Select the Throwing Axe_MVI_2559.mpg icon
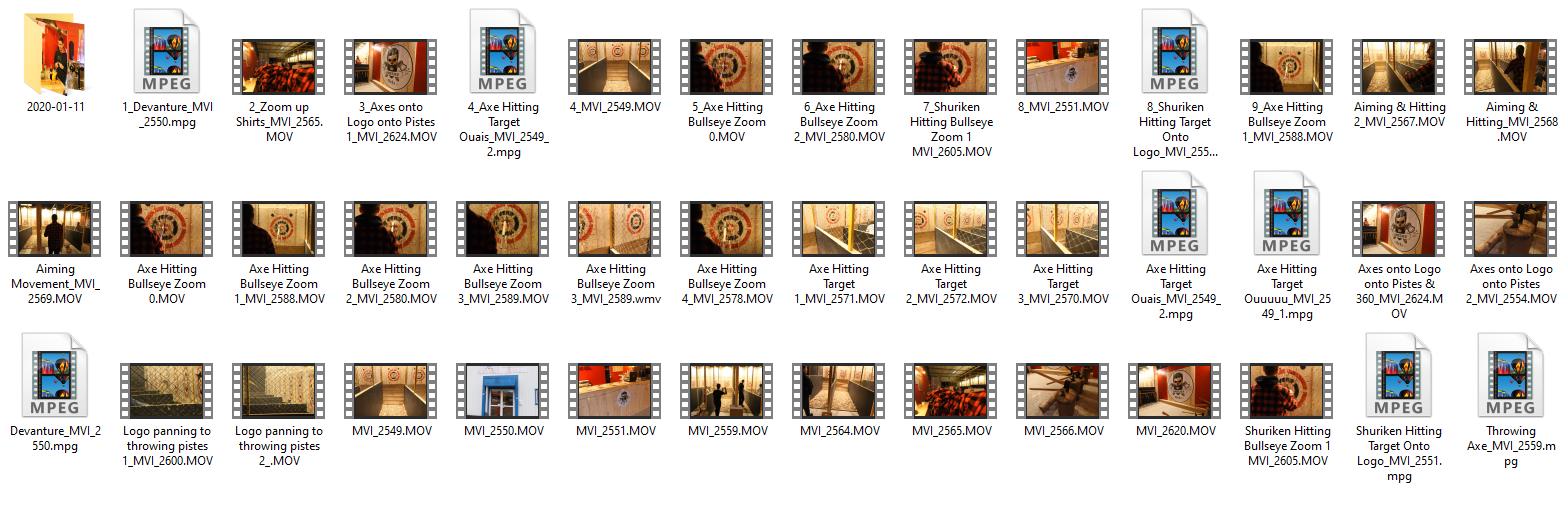Image resolution: width=1568 pixels, height=517 pixels. (1511, 376)
